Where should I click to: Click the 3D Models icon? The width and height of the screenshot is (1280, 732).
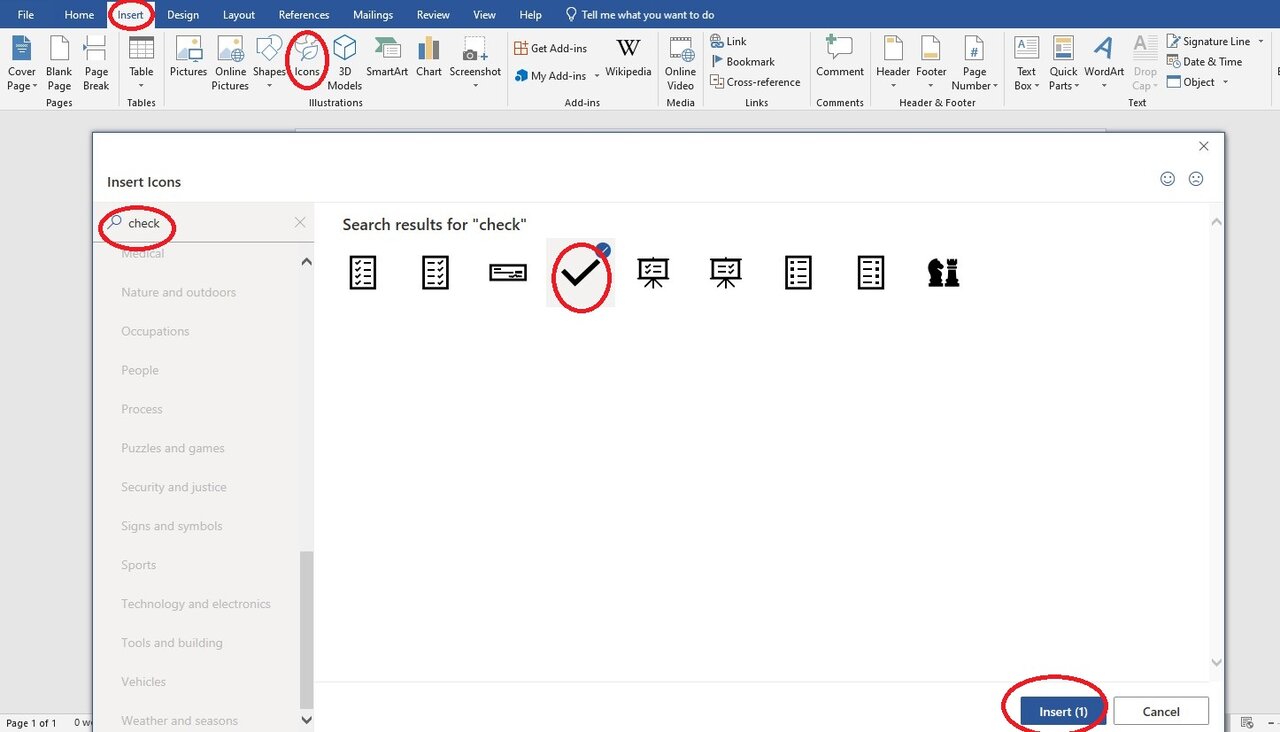tap(344, 60)
